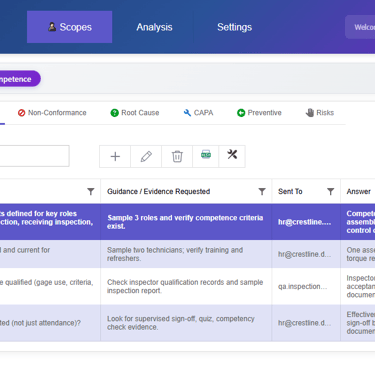Sort by Sent To column header
This screenshot has width=375, height=366.
point(290,191)
